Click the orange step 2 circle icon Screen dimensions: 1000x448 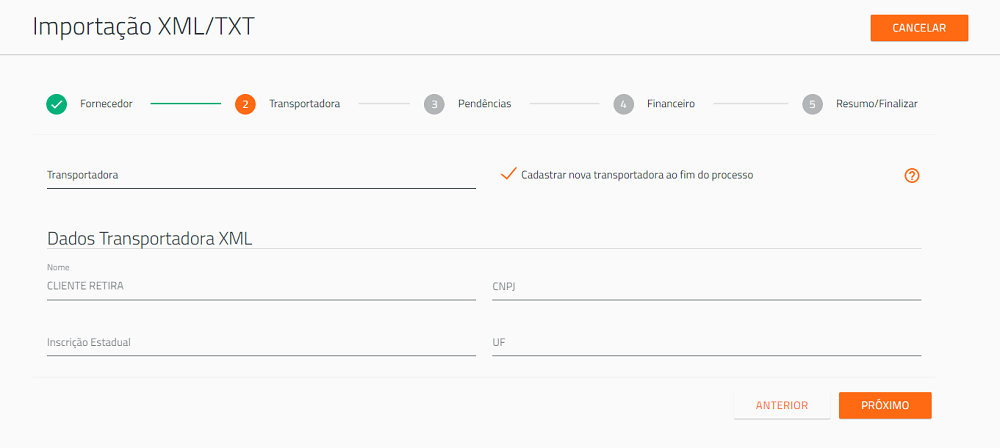tap(245, 104)
